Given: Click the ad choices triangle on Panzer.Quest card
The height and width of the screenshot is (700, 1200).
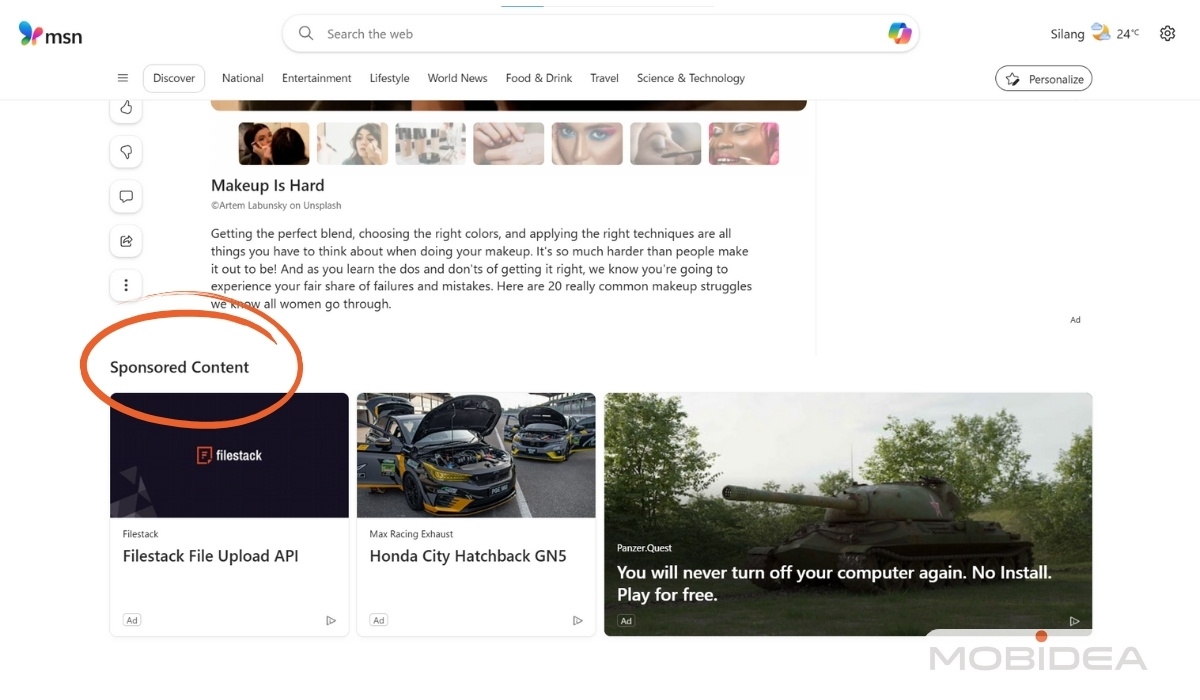Looking at the screenshot, I should pos(1075,621).
